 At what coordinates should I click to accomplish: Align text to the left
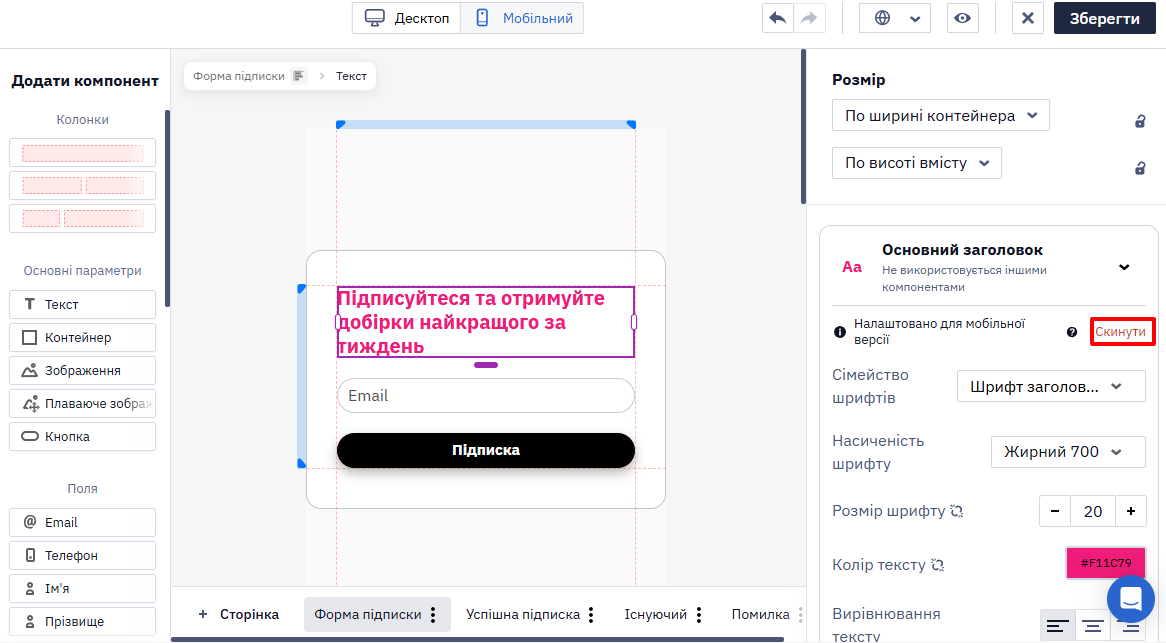point(1057,626)
